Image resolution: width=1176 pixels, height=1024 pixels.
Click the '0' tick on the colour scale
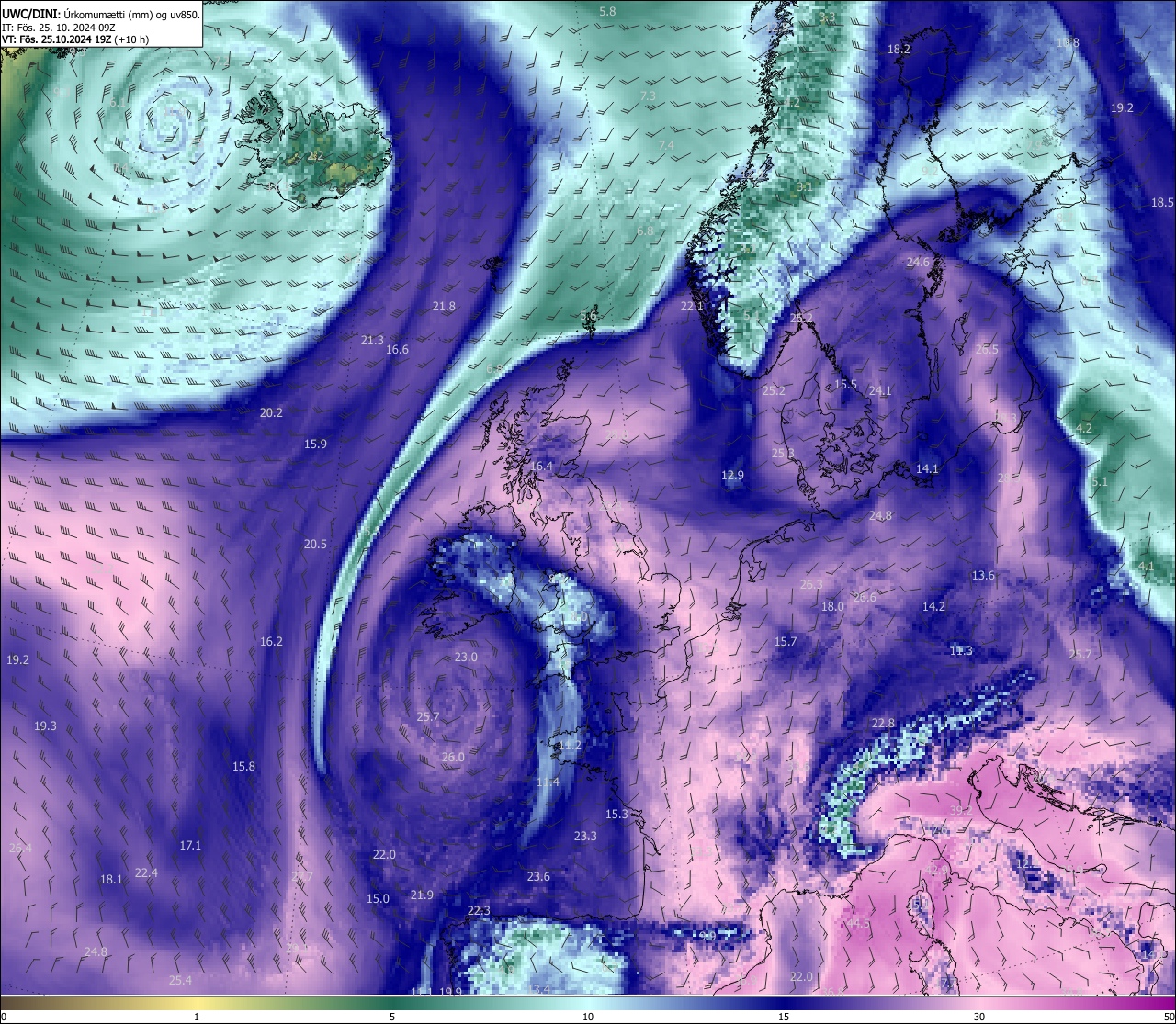click(4, 1017)
